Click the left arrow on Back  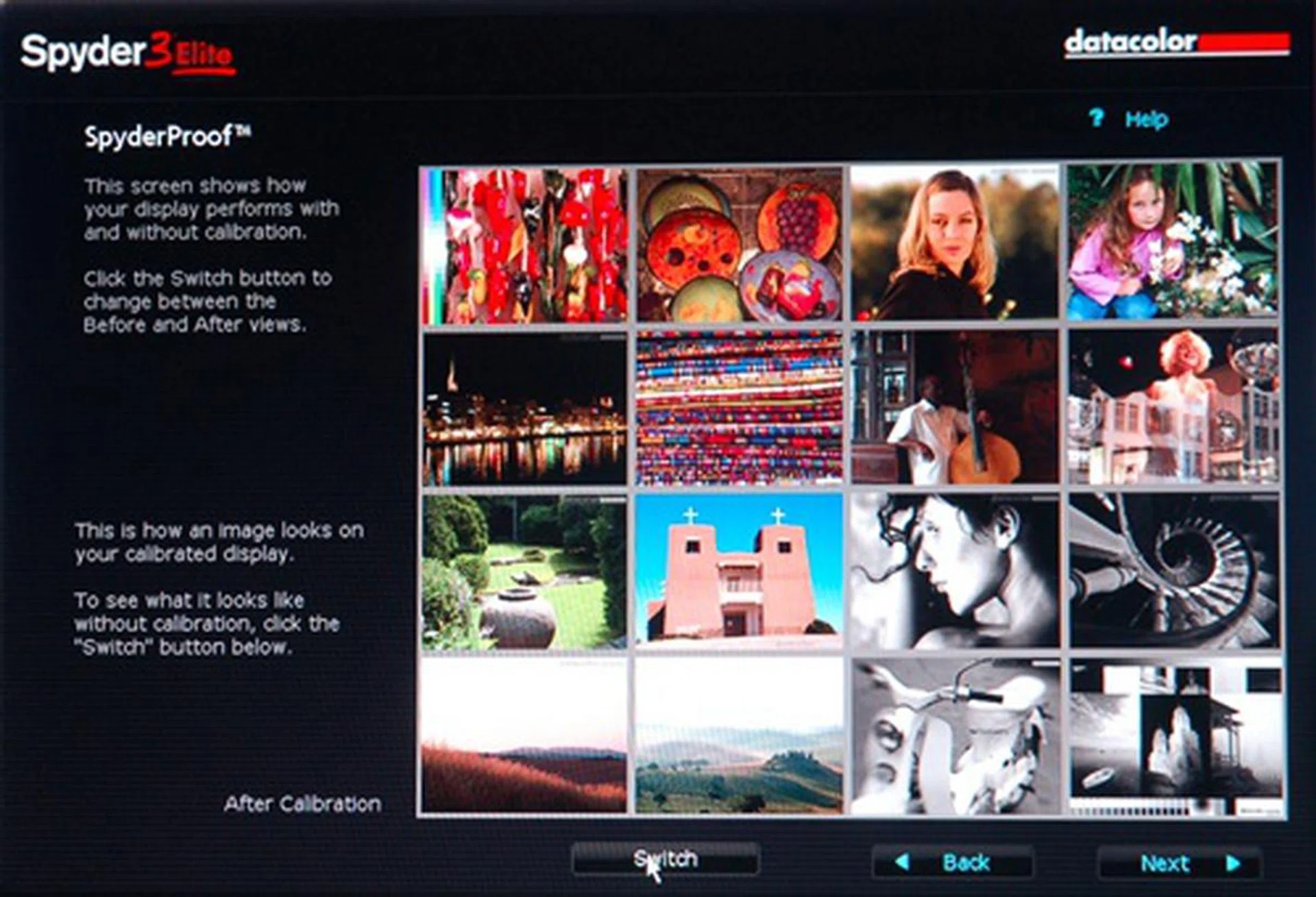(x=902, y=861)
